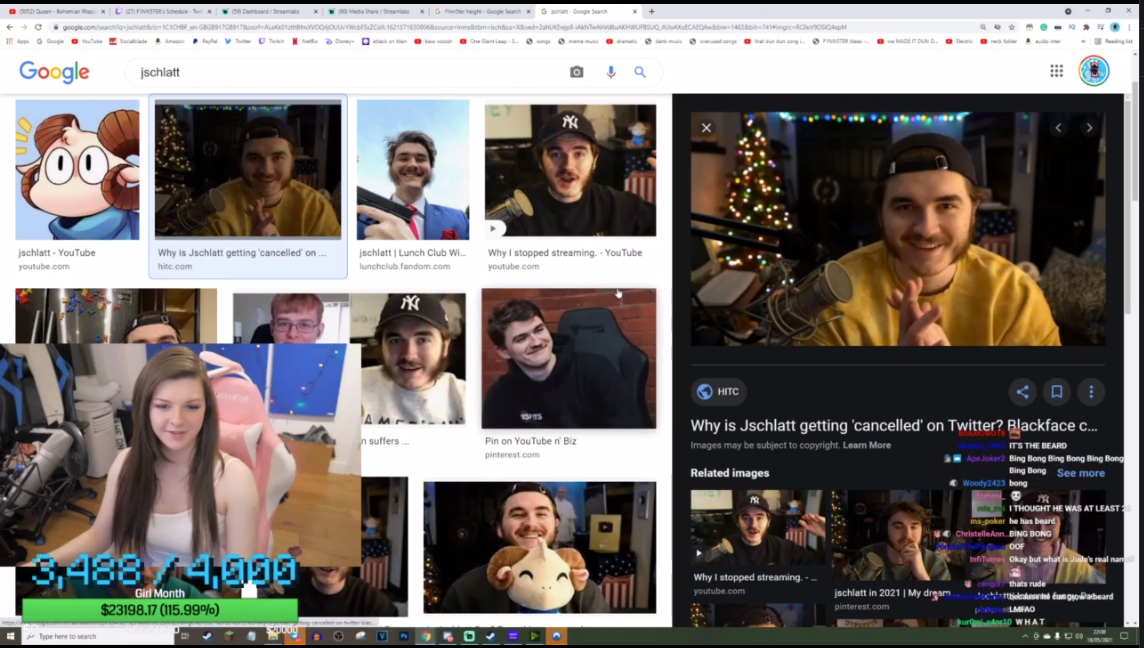Bookmark this page with the star icon
1144x648 pixels.
click(x=1011, y=27)
